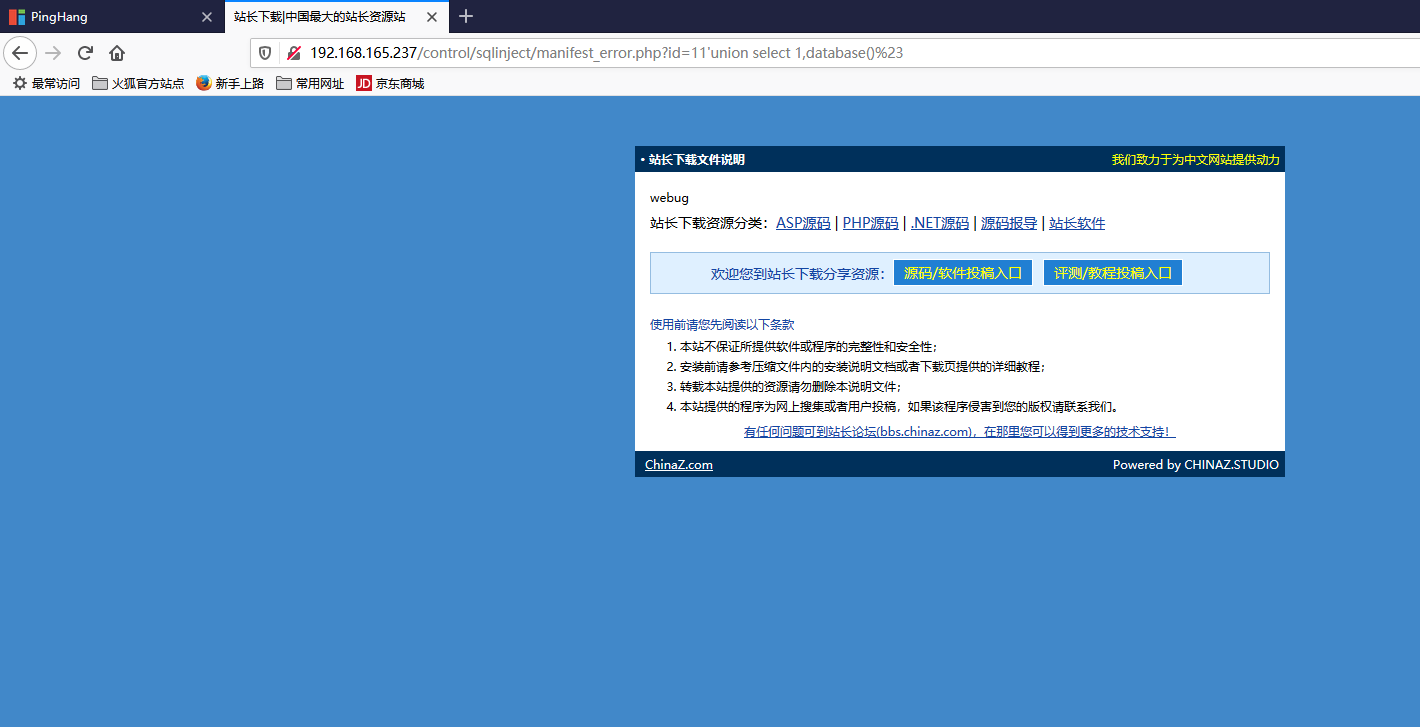Show the insecure connection padlock info
This screenshot has height=727, width=1420.
tap(293, 53)
